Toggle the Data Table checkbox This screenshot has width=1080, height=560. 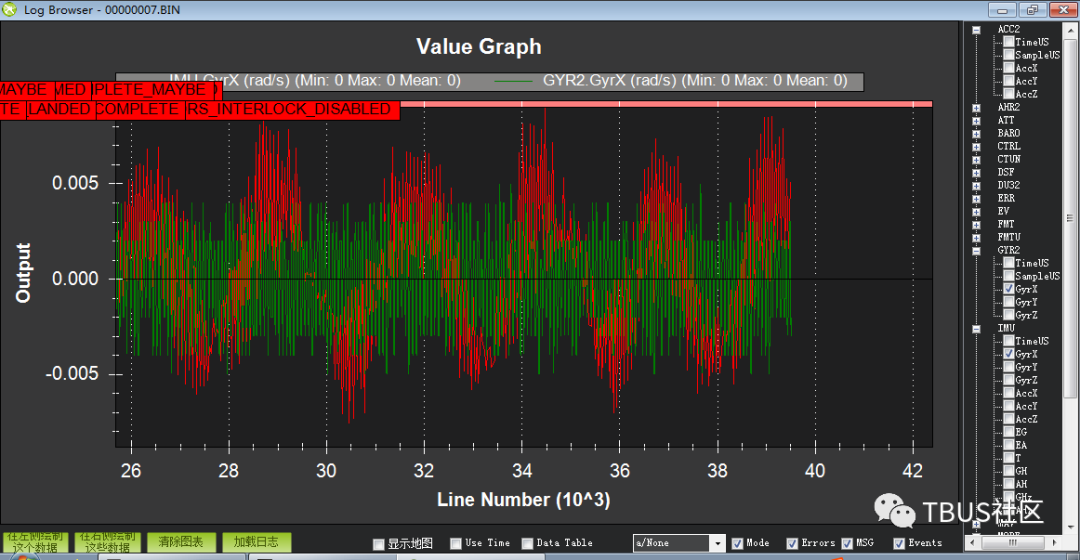(x=527, y=543)
